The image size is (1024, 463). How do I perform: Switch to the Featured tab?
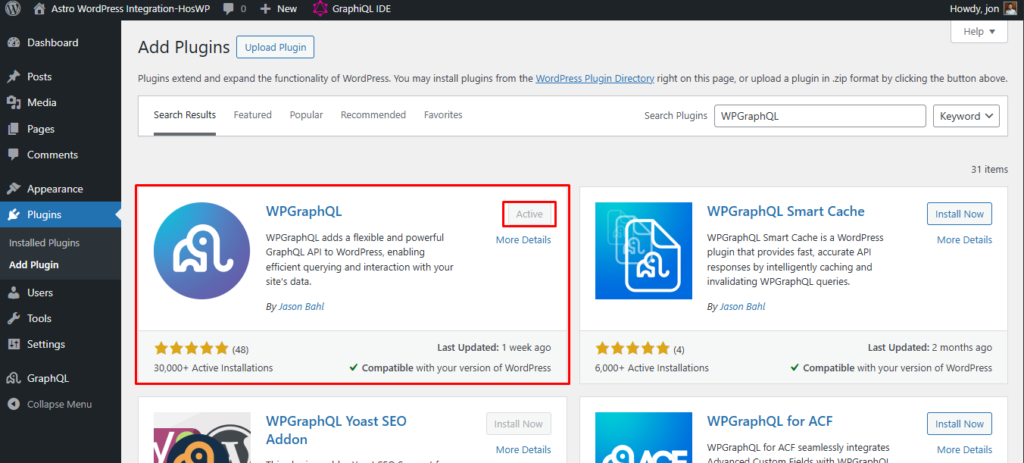252,115
